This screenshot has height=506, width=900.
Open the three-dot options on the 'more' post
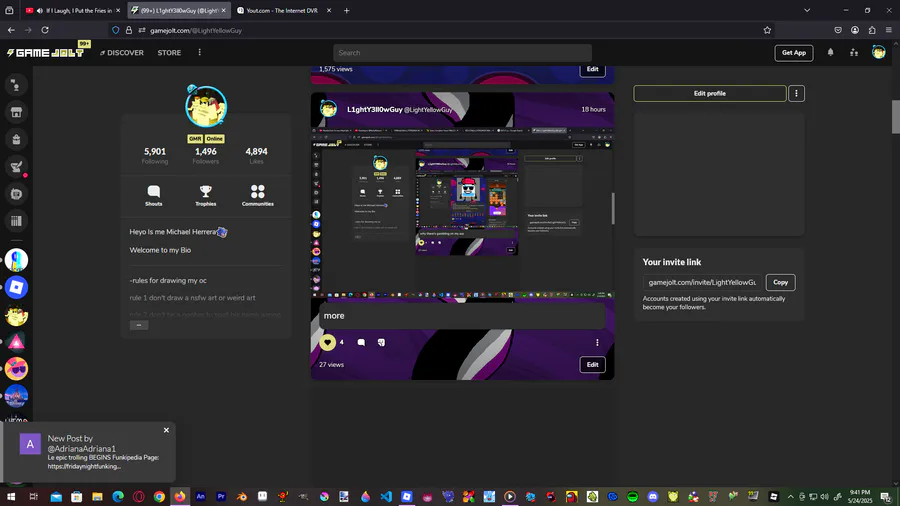[597, 342]
